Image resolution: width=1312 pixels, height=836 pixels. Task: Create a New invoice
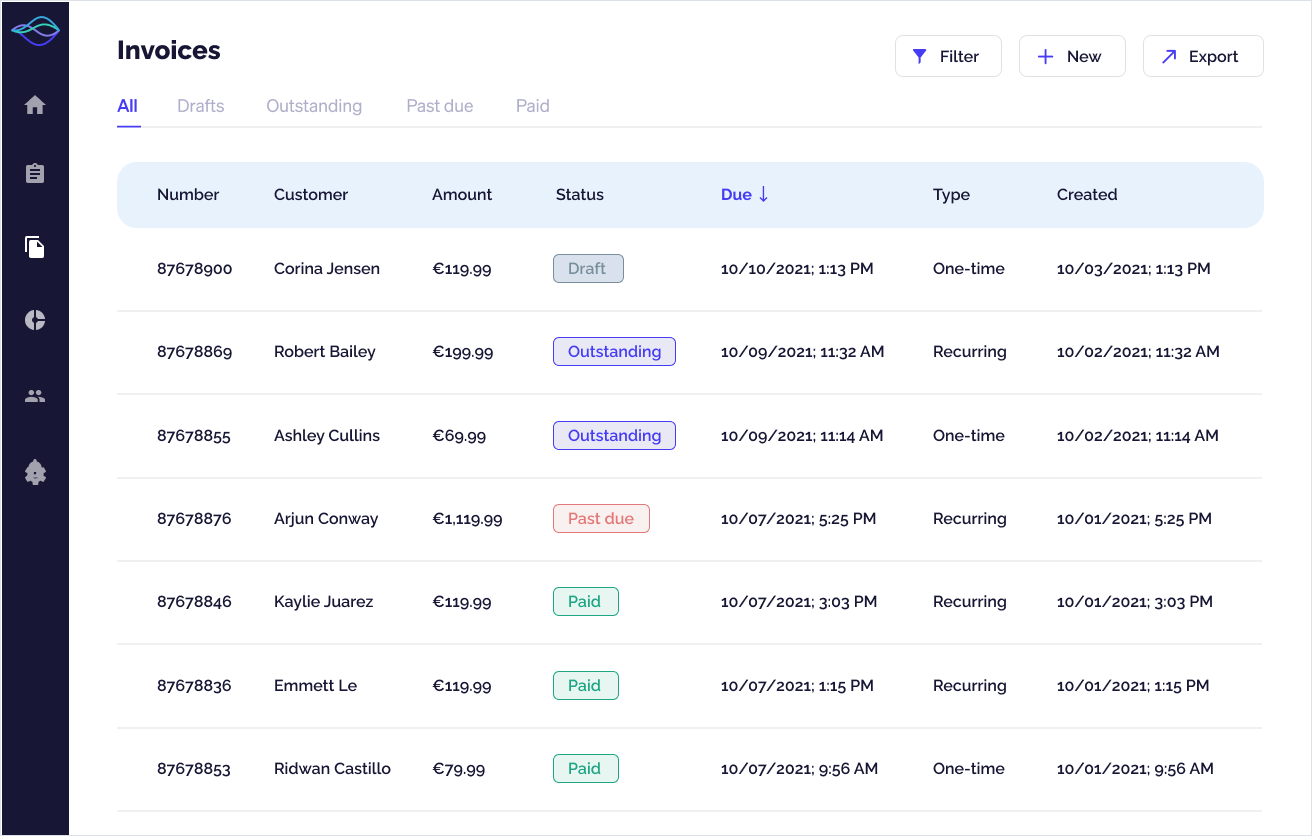1071,56
